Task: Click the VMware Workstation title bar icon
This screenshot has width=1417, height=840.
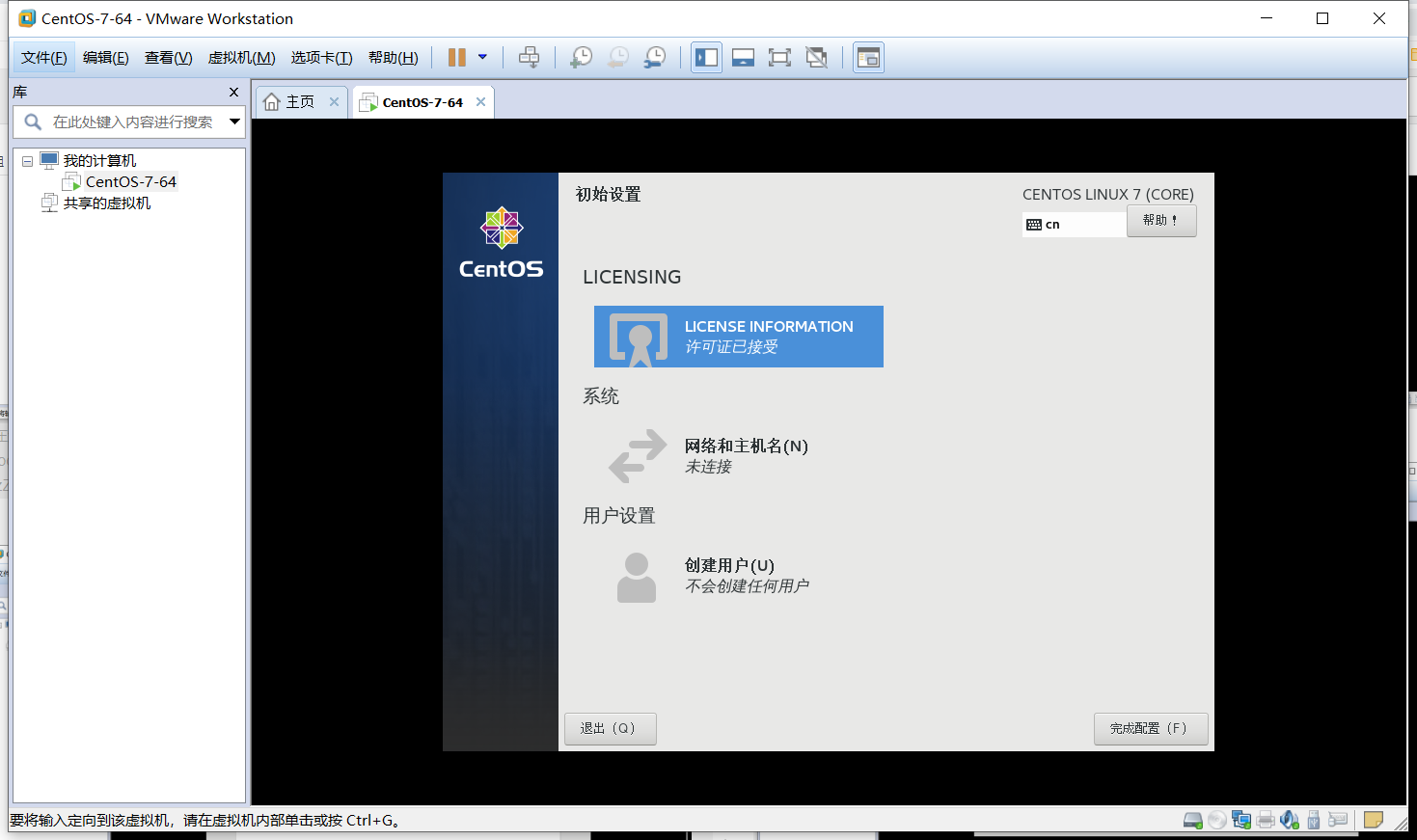Action: tap(27, 18)
